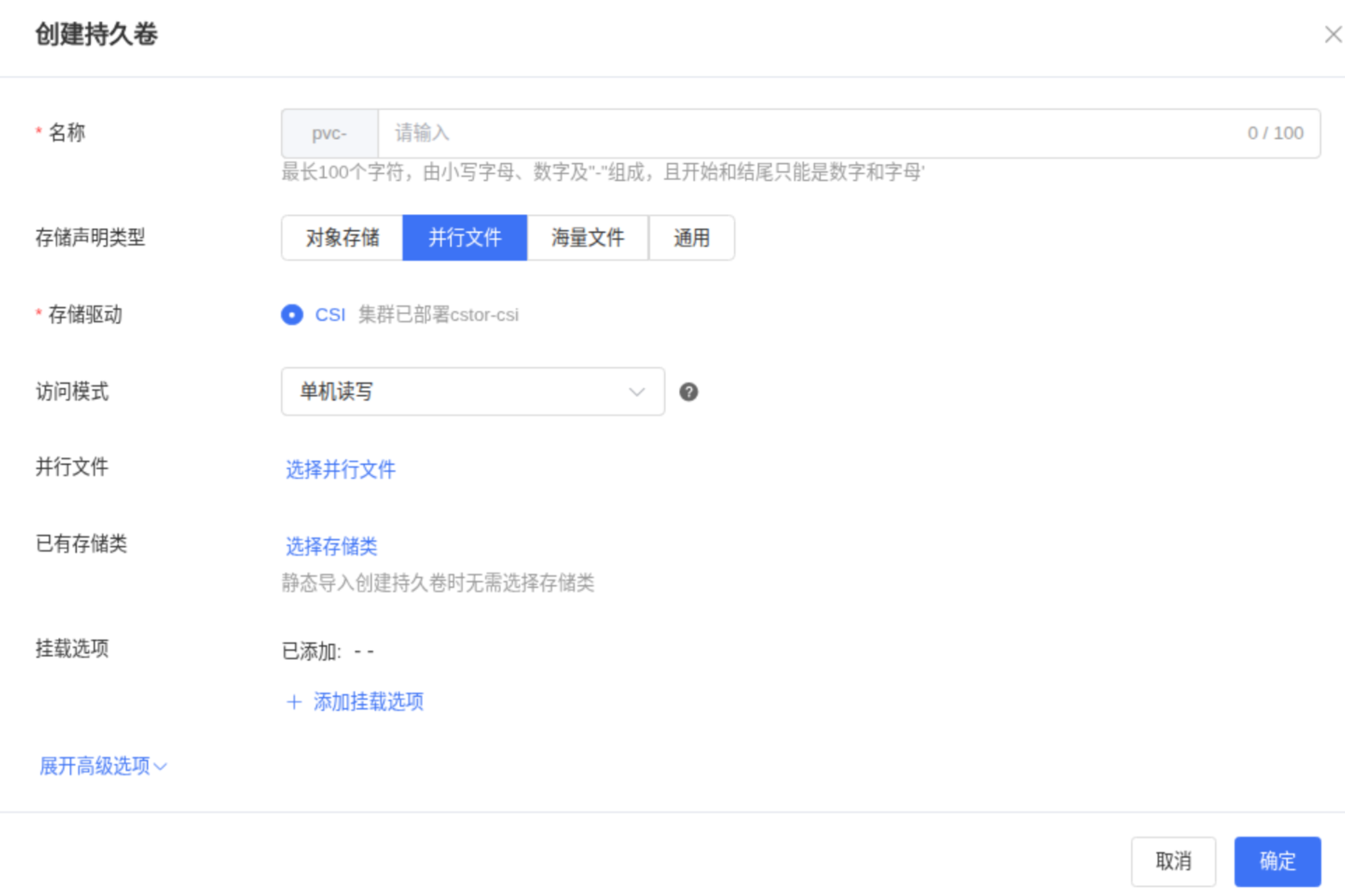Choose the 海量文件 storage type
This screenshot has width=1345, height=896.
click(x=587, y=238)
